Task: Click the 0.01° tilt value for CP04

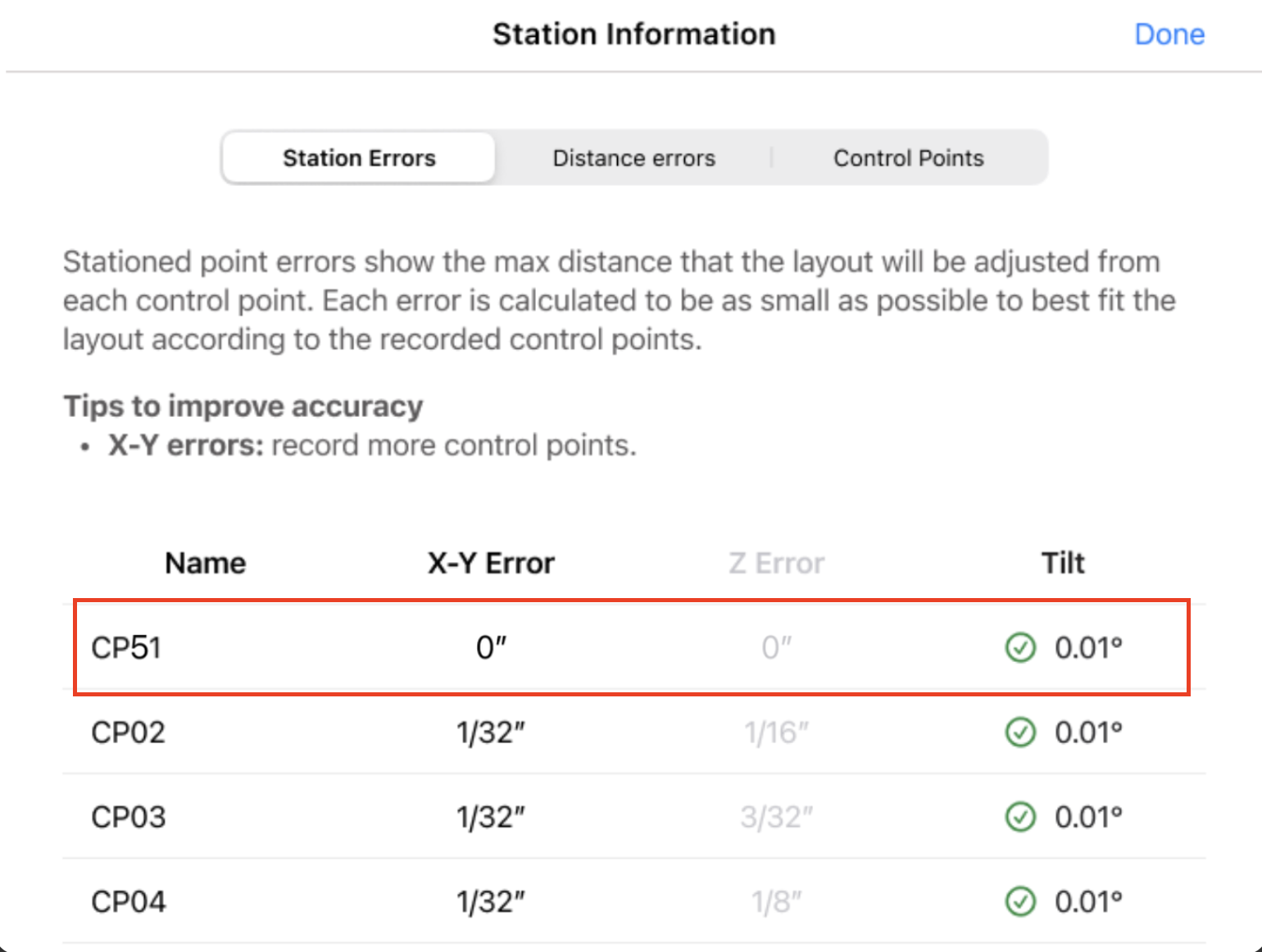Action: coord(1088,901)
